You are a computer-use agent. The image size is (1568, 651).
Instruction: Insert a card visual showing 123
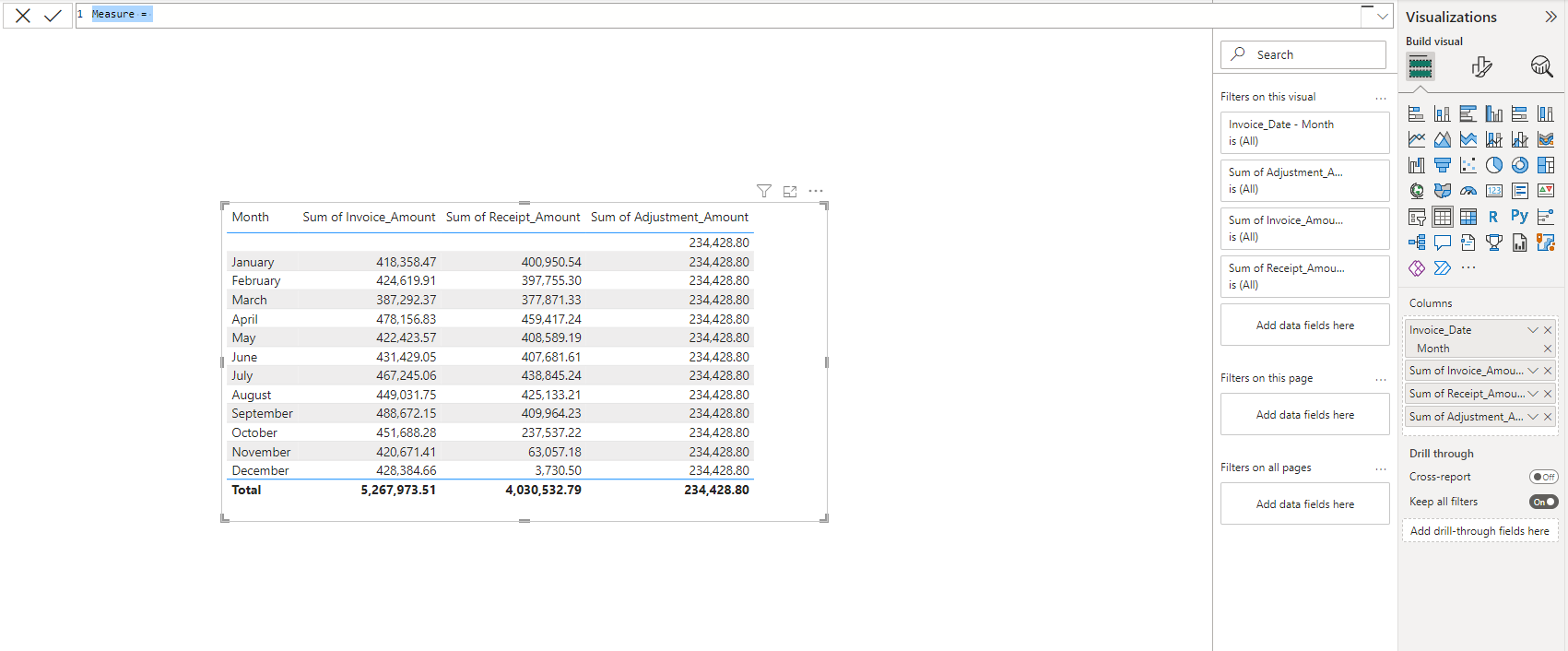coord(1494,191)
